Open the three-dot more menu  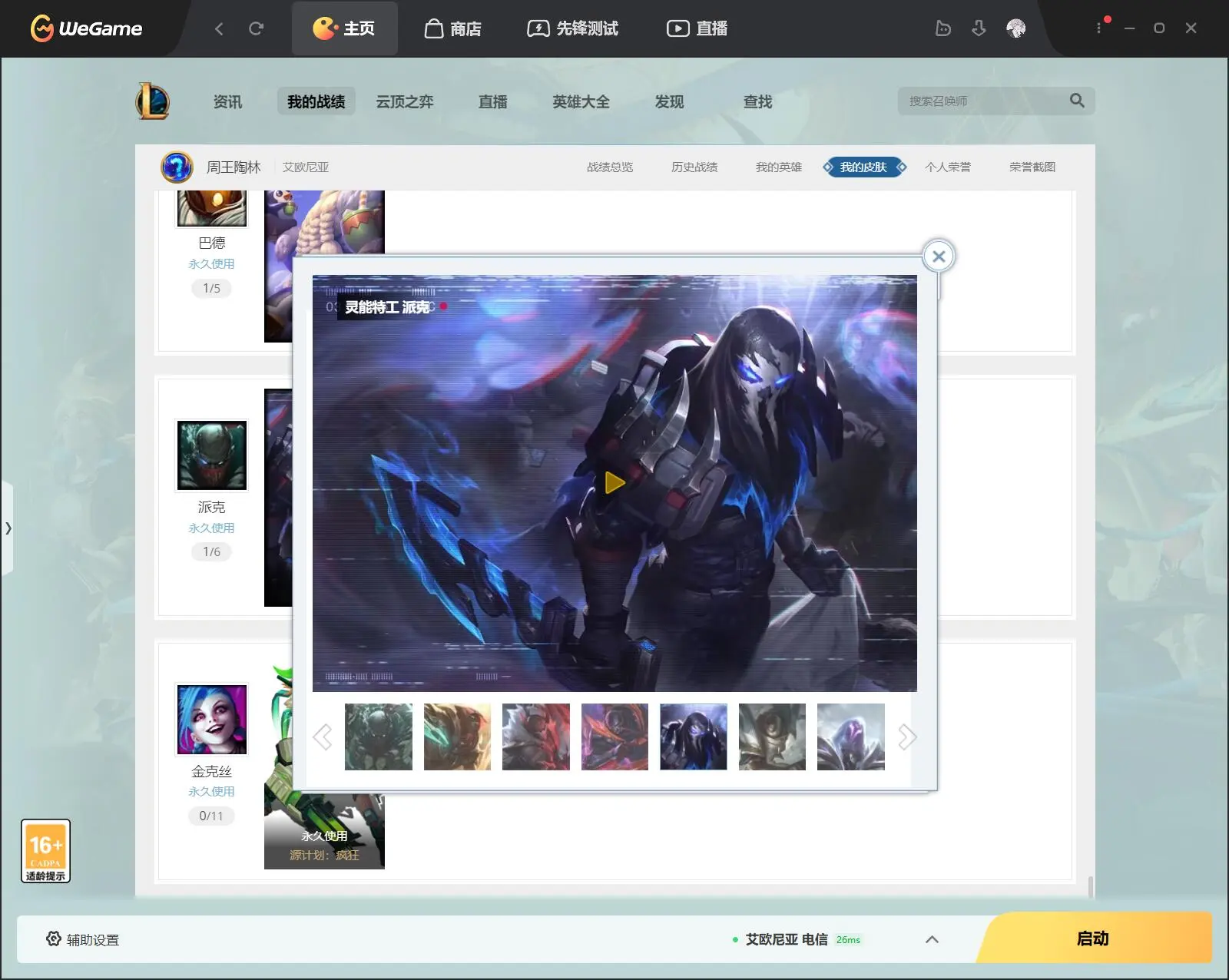(1098, 28)
